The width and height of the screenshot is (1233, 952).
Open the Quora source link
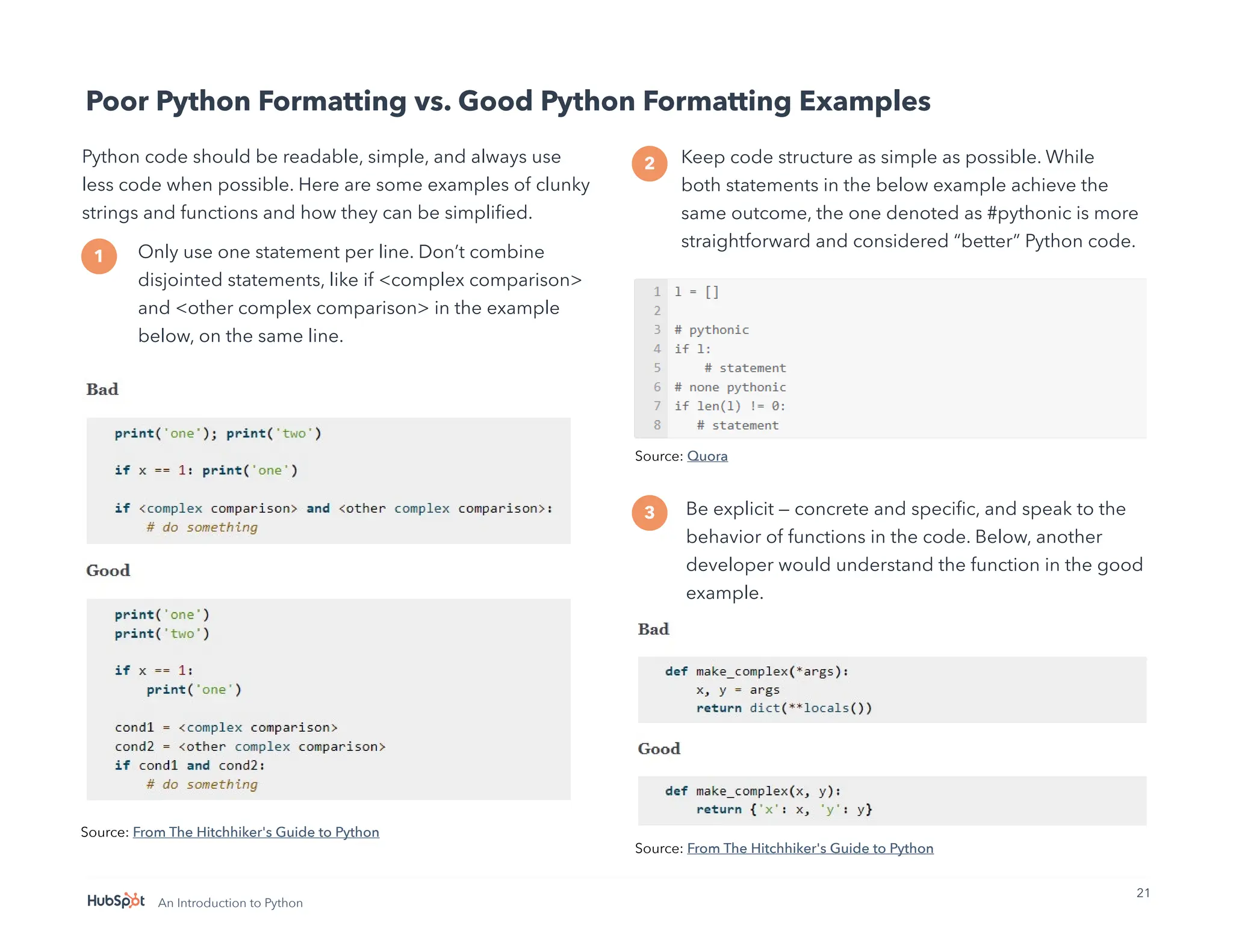click(707, 456)
